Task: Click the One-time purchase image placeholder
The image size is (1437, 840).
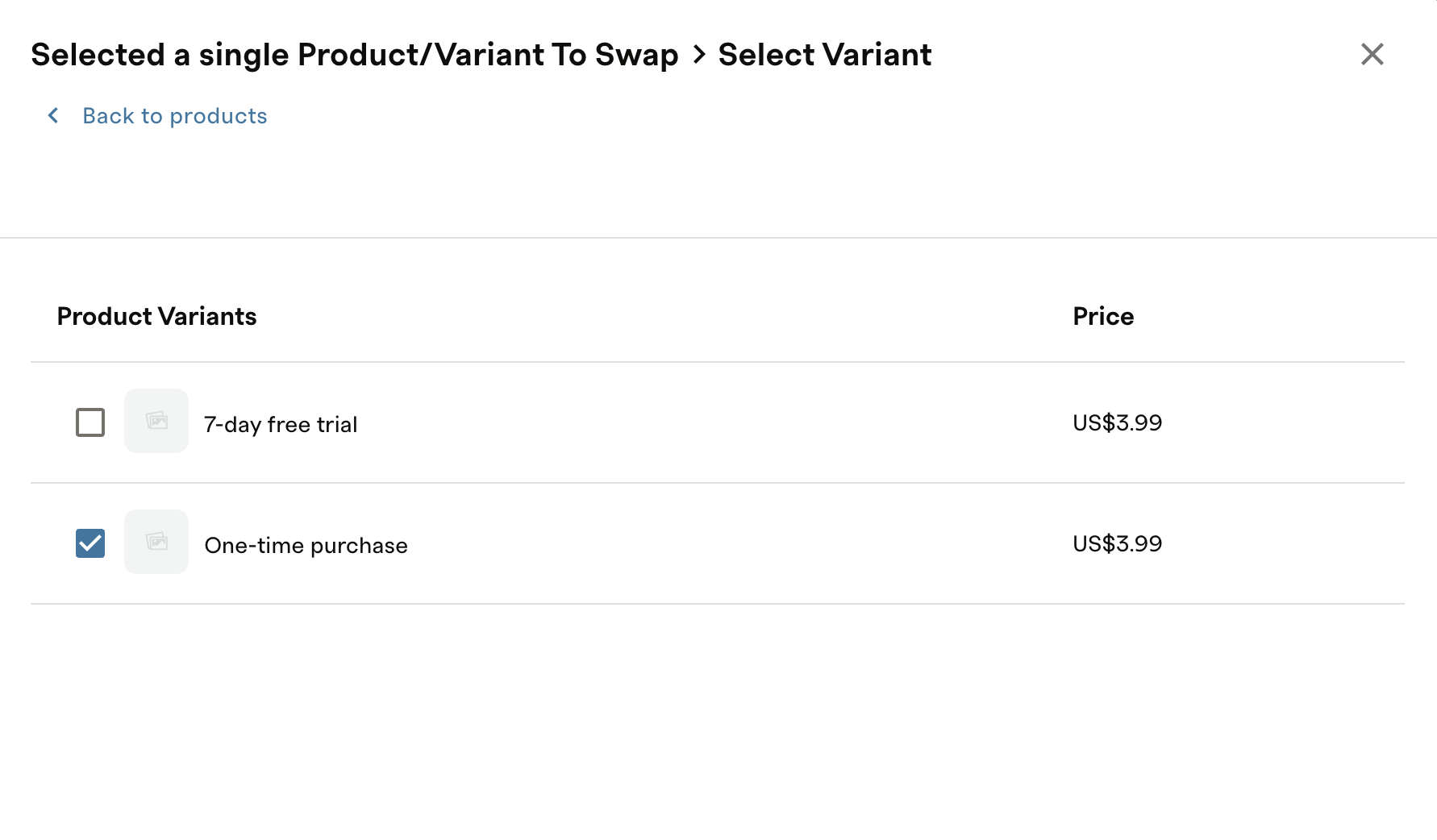Action: point(156,542)
